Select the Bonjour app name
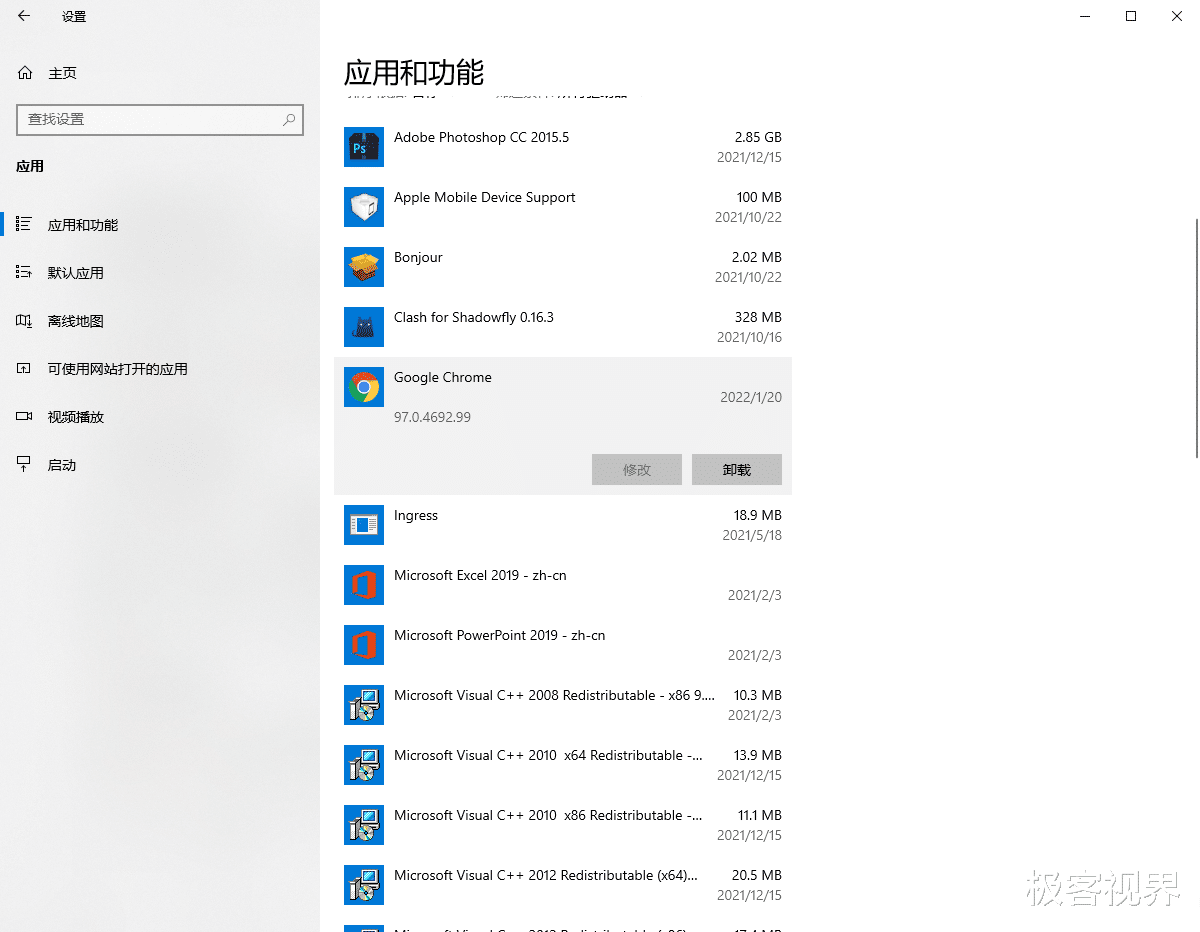 [x=418, y=257]
